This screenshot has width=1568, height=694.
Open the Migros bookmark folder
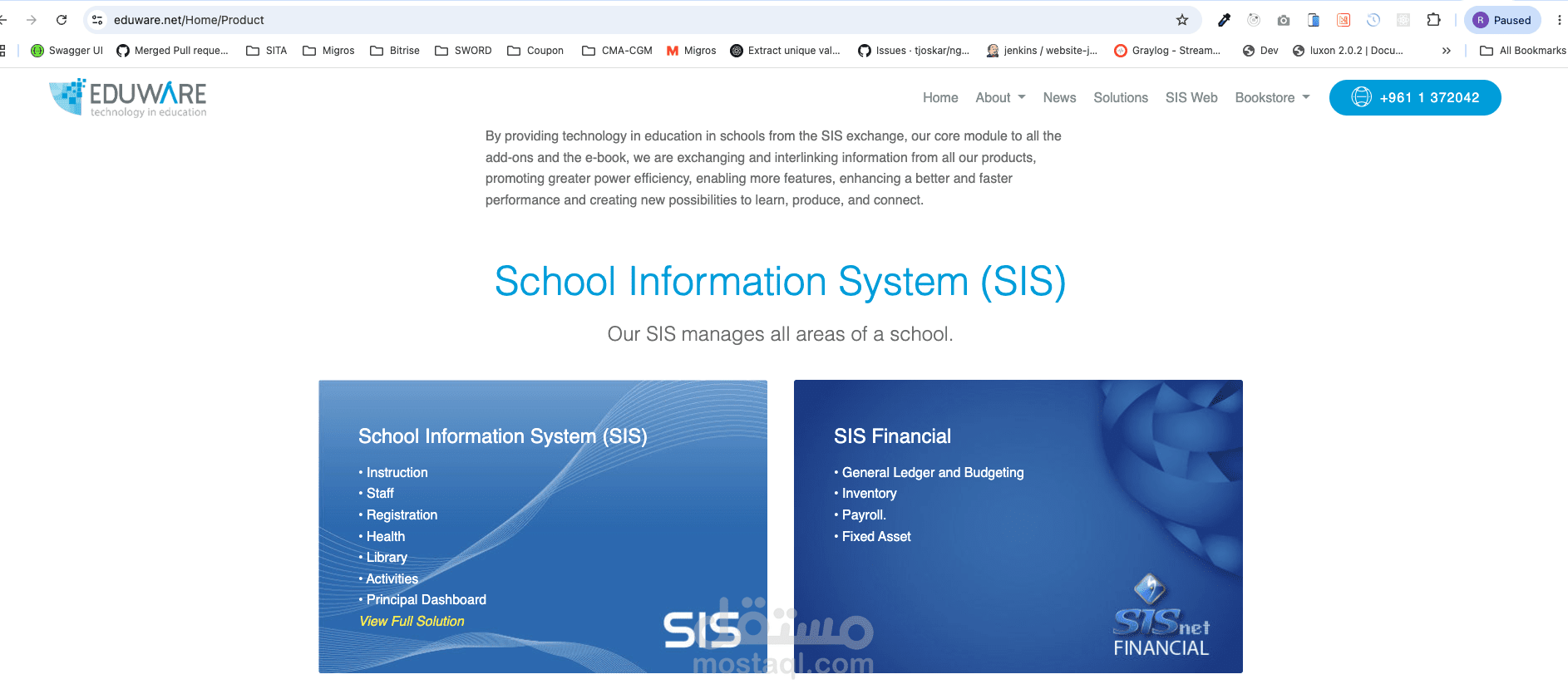(328, 51)
